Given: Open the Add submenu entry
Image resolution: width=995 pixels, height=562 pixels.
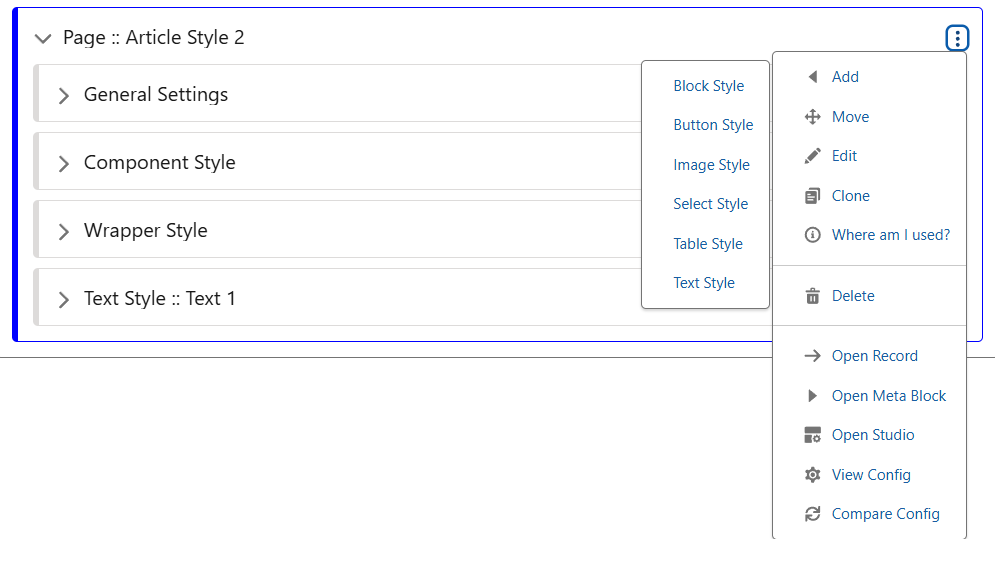Looking at the screenshot, I should point(845,77).
